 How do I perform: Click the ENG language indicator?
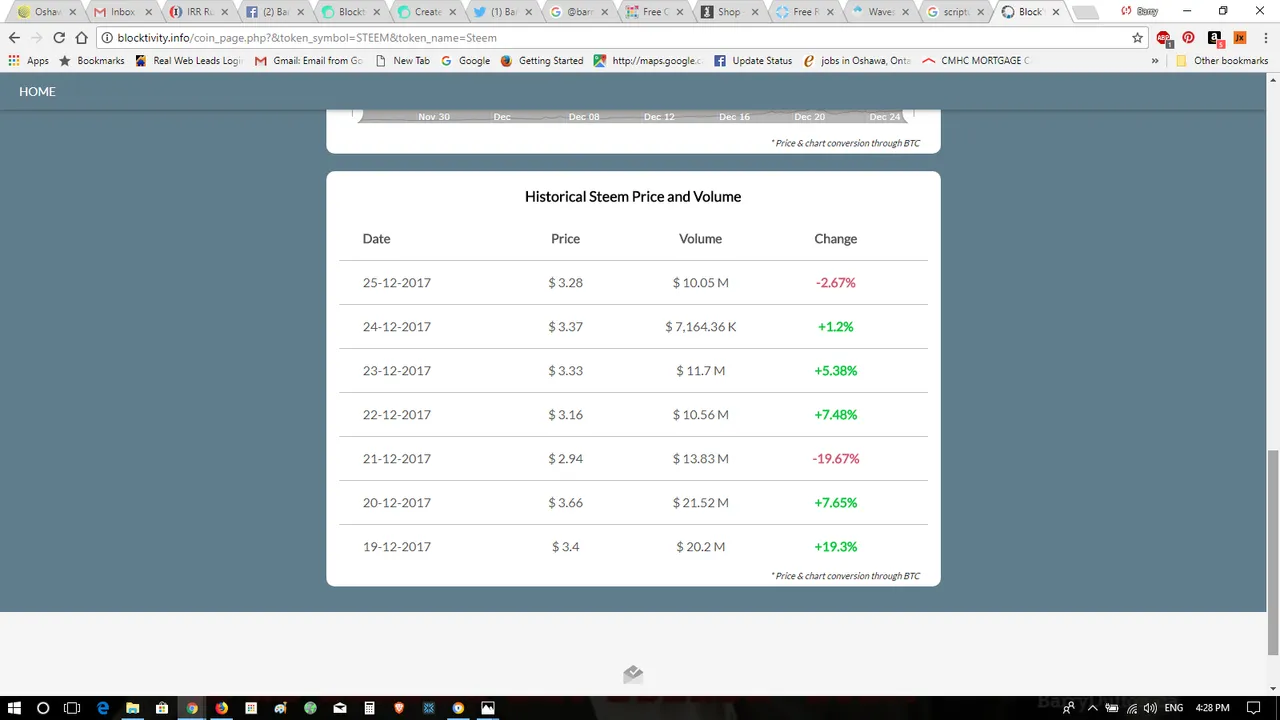coord(1174,708)
